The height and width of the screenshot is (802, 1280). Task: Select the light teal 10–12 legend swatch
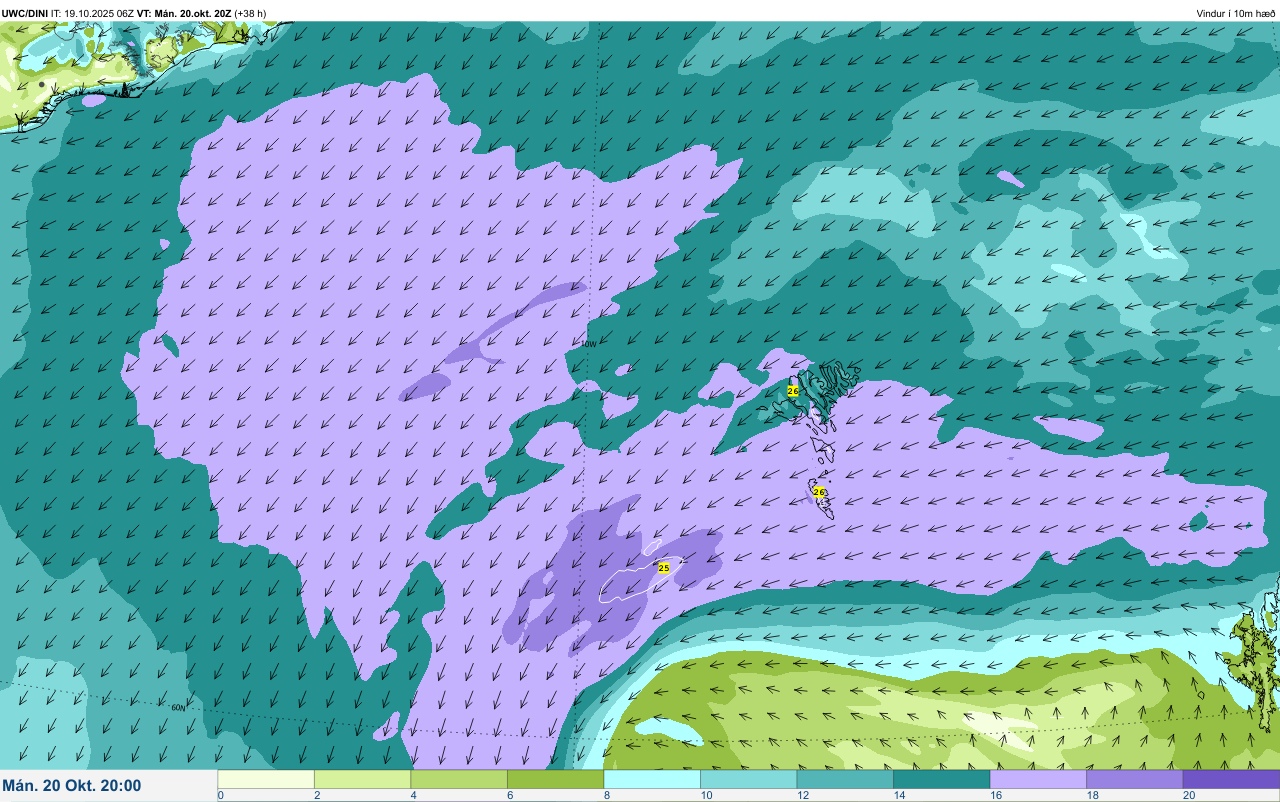click(748, 779)
